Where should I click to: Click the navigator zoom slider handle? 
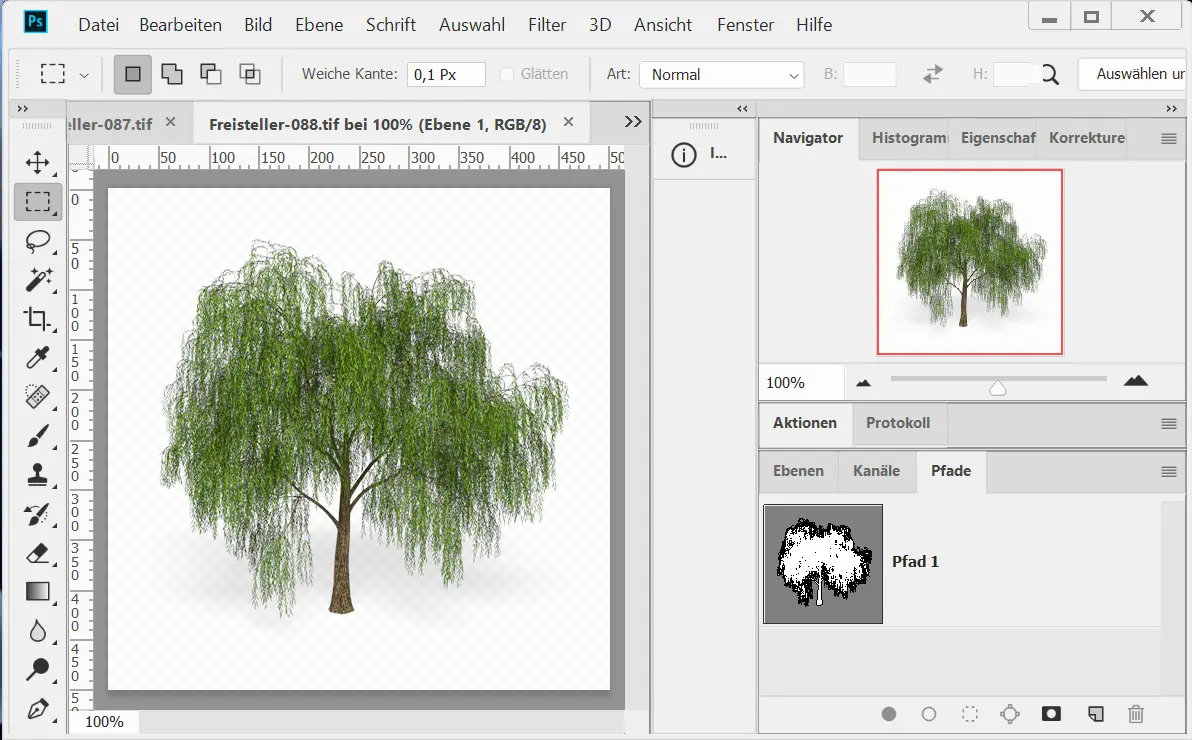(997, 388)
